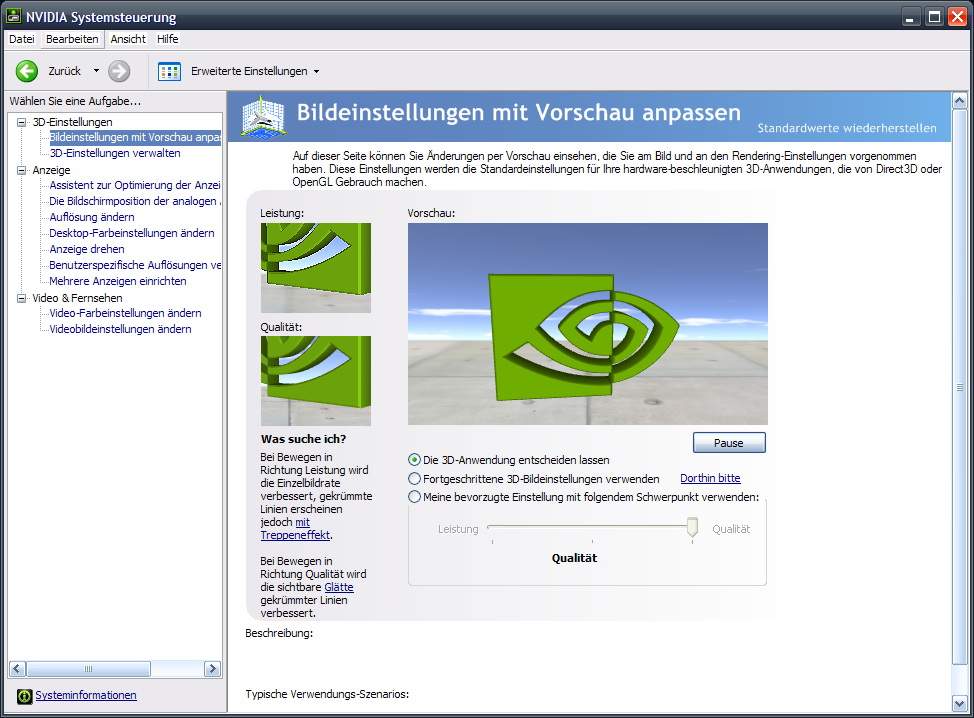This screenshot has width=974, height=718.
Task: Click the NVIDIA icon in the title bar
Action: [14, 17]
